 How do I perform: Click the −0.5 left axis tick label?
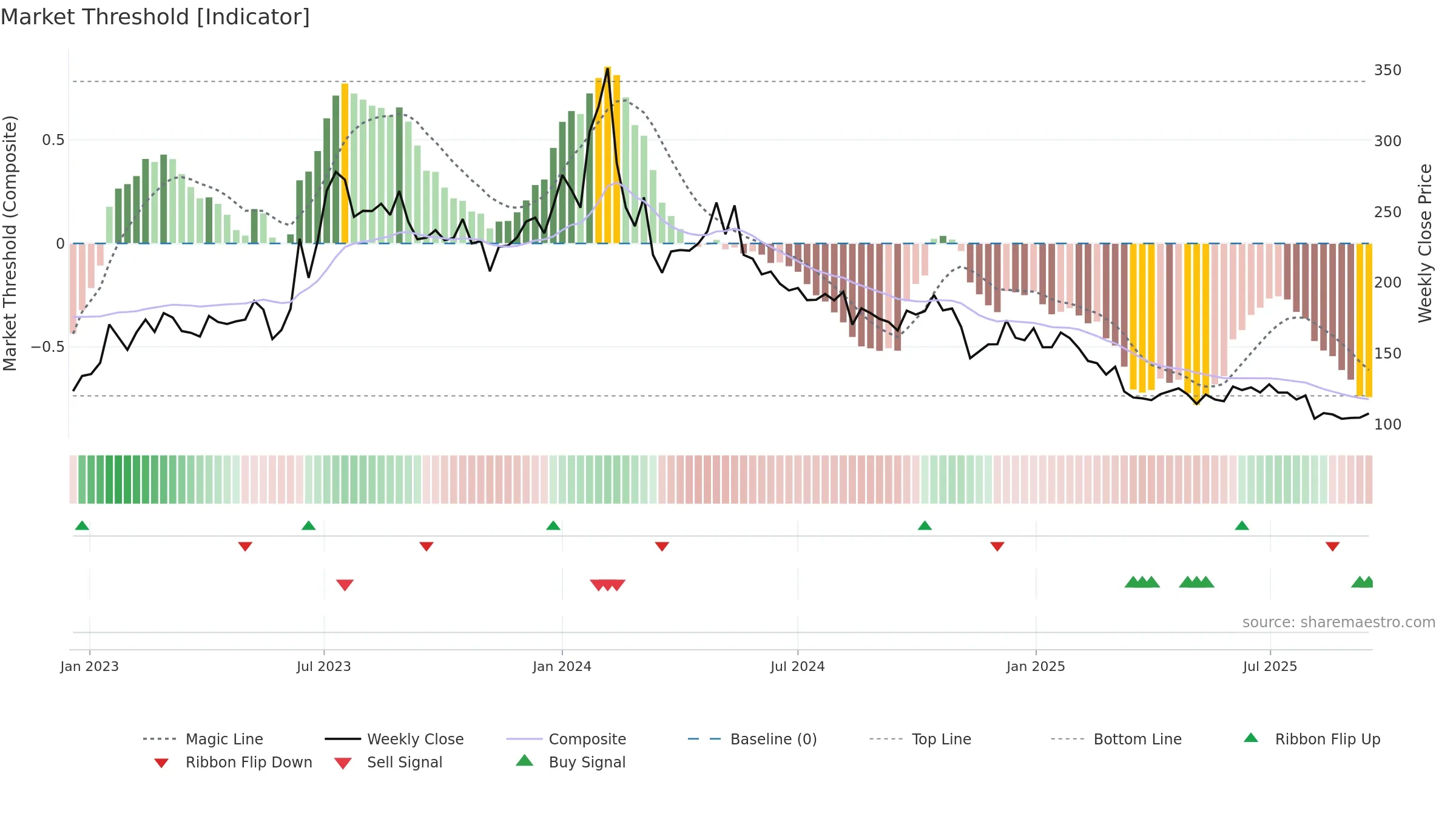[x=48, y=347]
